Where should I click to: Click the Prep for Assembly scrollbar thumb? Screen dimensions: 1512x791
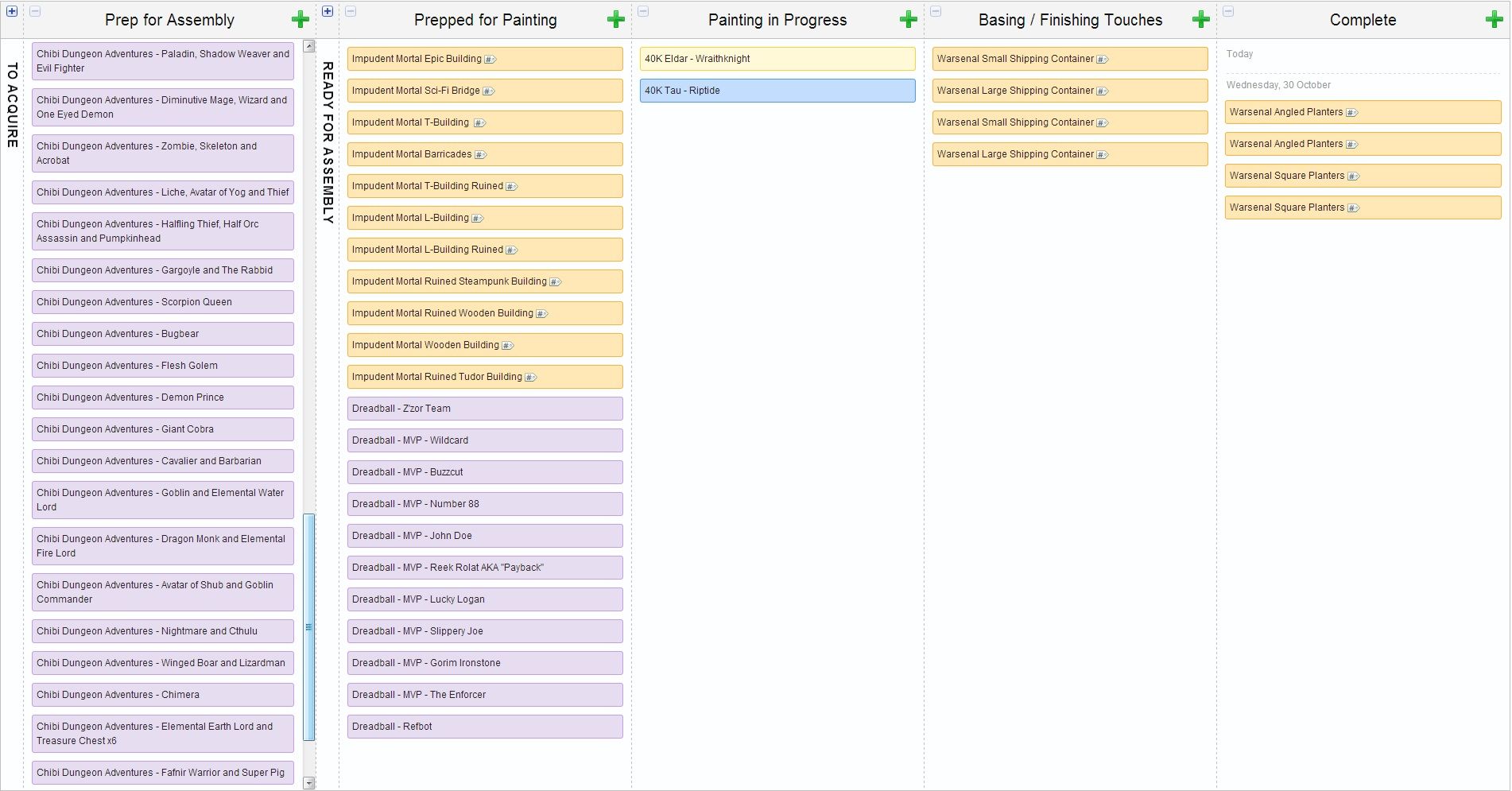(309, 626)
